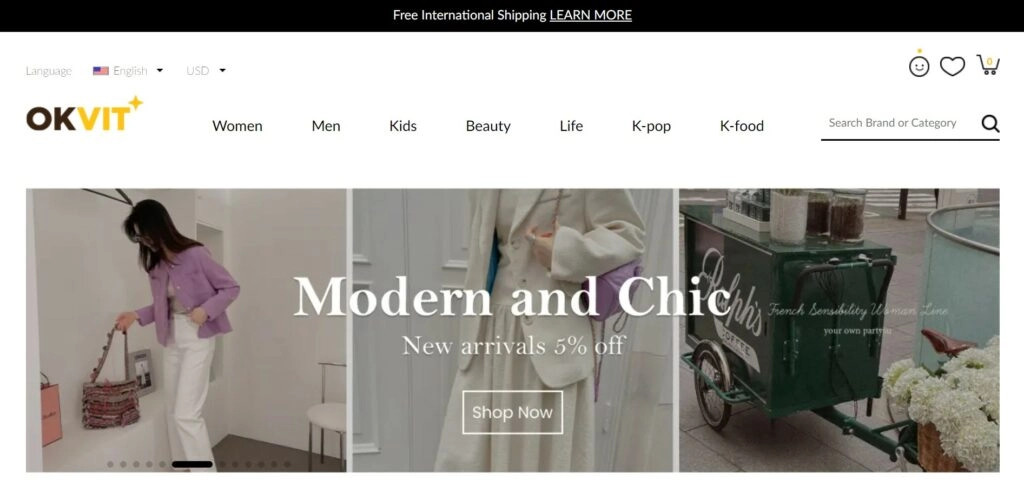This screenshot has width=1024, height=486.
Task: Open the Kids category menu
Action: click(x=403, y=126)
